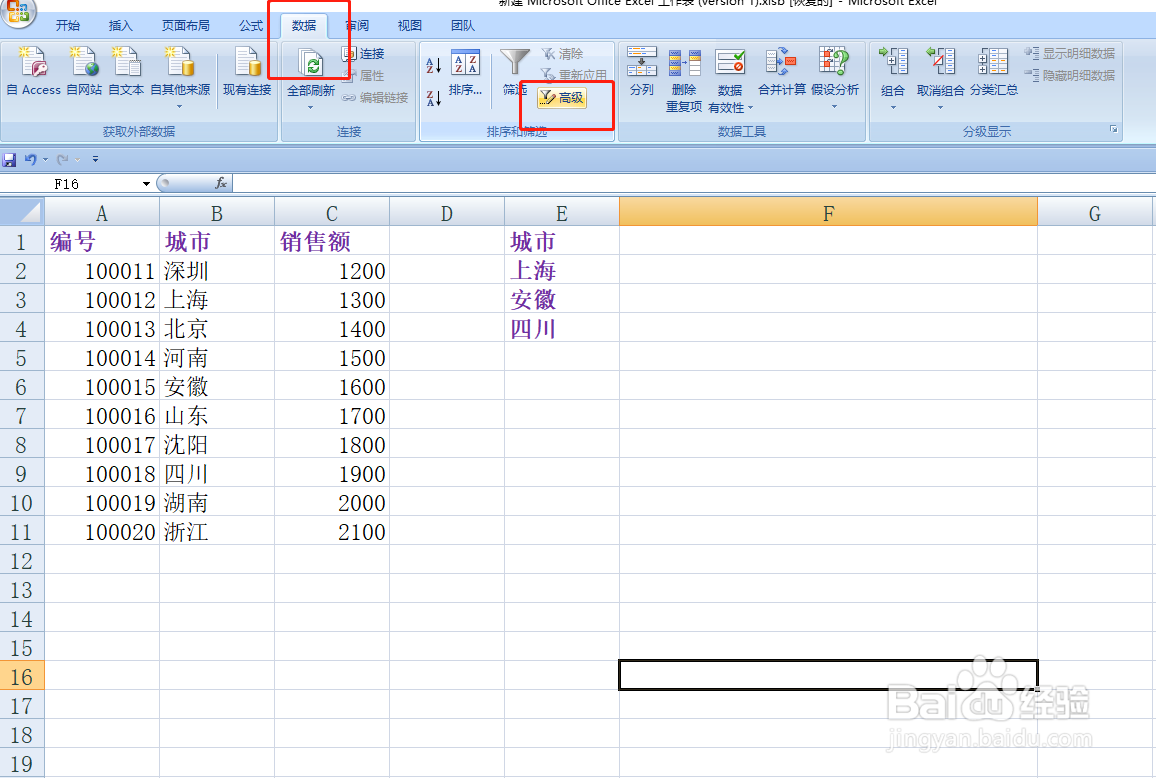The image size is (1156, 778).
Task: Switch to 团队 Team tab
Action: (463, 26)
